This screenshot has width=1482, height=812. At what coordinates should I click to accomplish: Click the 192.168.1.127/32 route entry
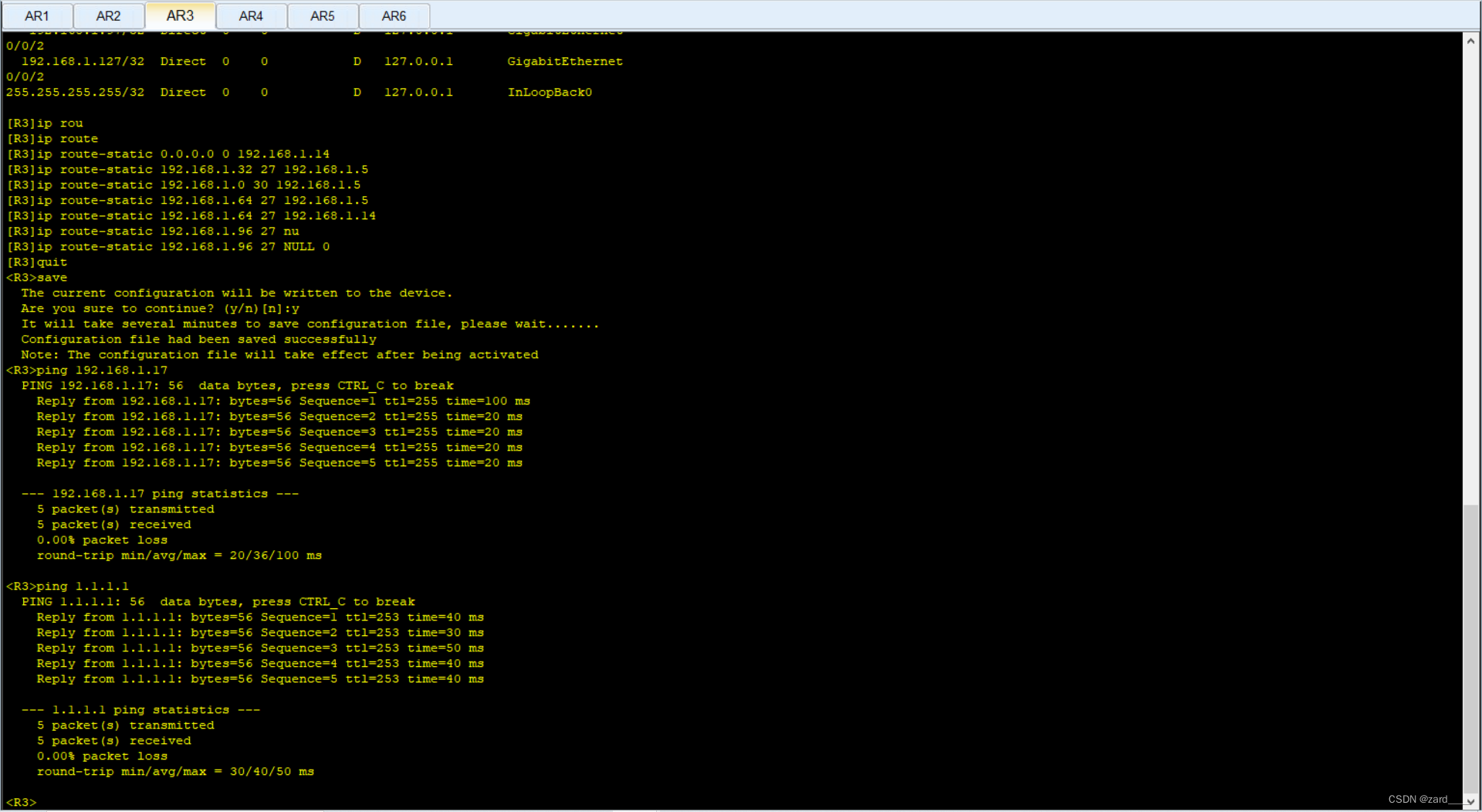tap(322, 61)
